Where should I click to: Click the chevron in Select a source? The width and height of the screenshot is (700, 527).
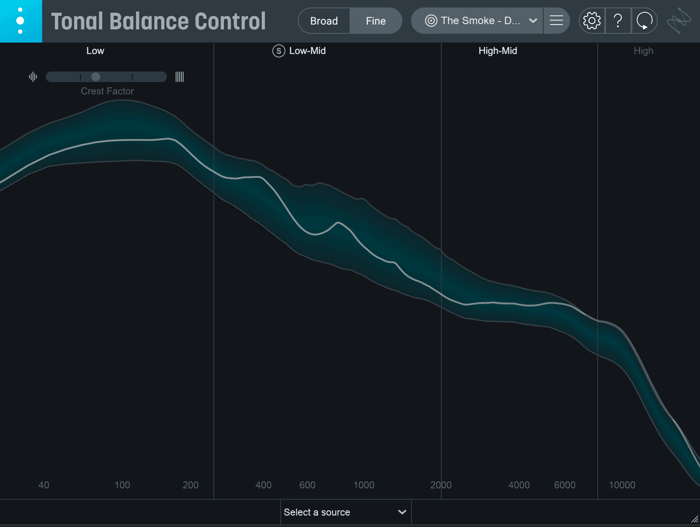coord(402,512)
